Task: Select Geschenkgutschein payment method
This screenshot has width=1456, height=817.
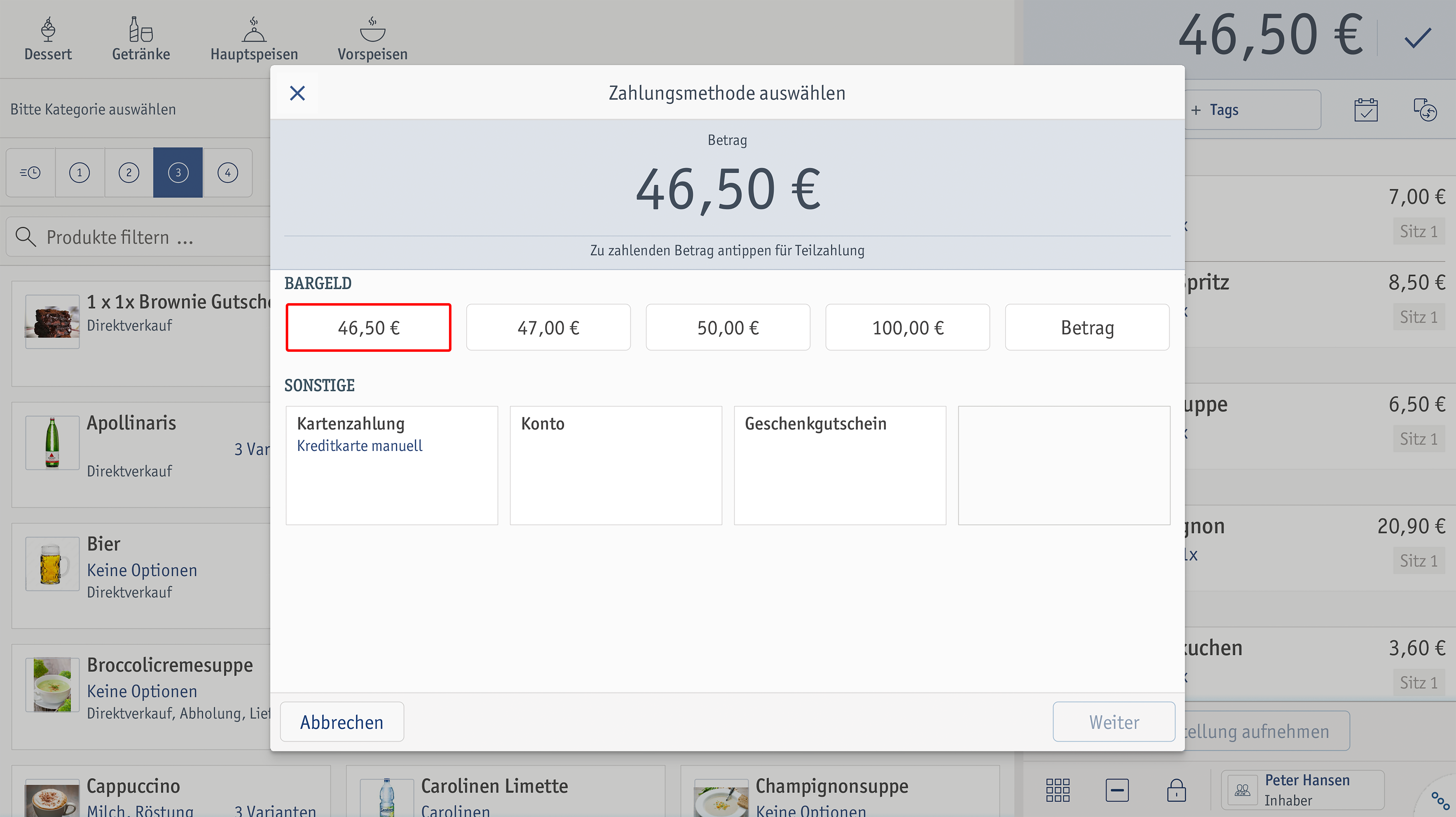Action: click(840, 466)
